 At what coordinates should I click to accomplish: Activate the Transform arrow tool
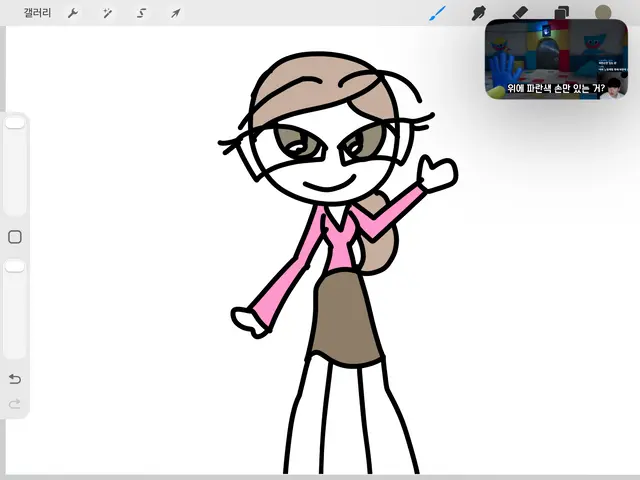176,13
